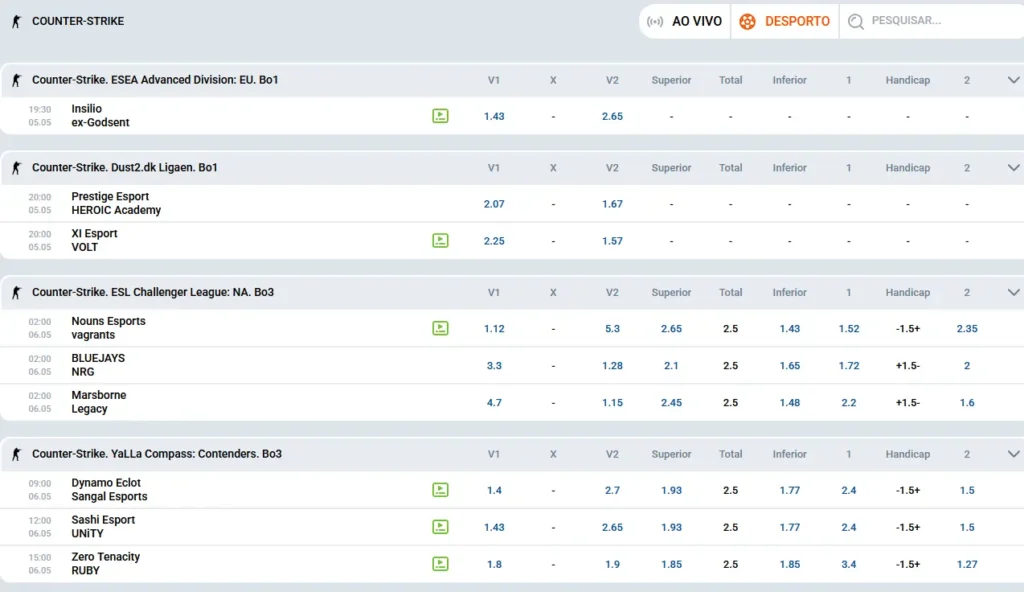
Task: Open YaLLa Compass: Contenders league link
Action: tap(157, 454)
